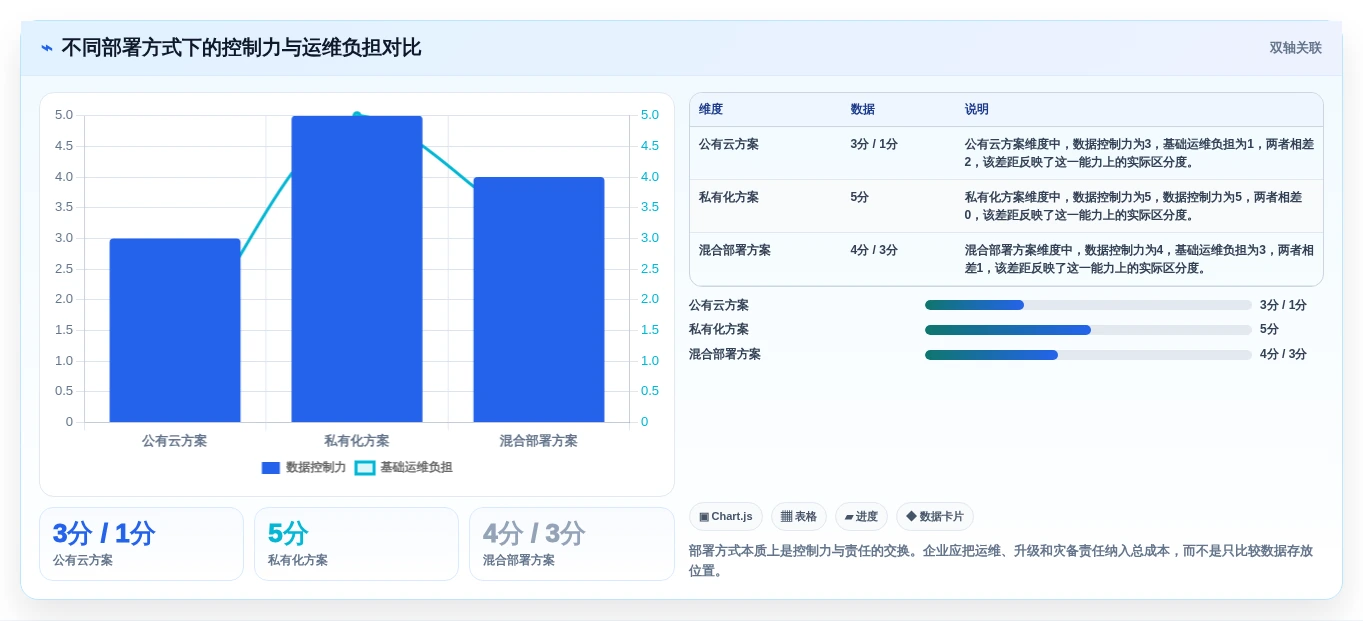Click the 双轴关联 label in header
Screen dimensions: 1363x621
point(1295,48)
